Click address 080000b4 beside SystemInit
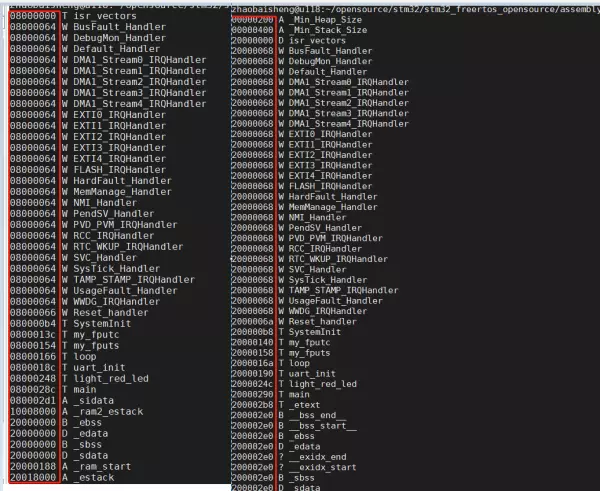The image size is (600, 491). pyautogui.click(x=33, y=324)
